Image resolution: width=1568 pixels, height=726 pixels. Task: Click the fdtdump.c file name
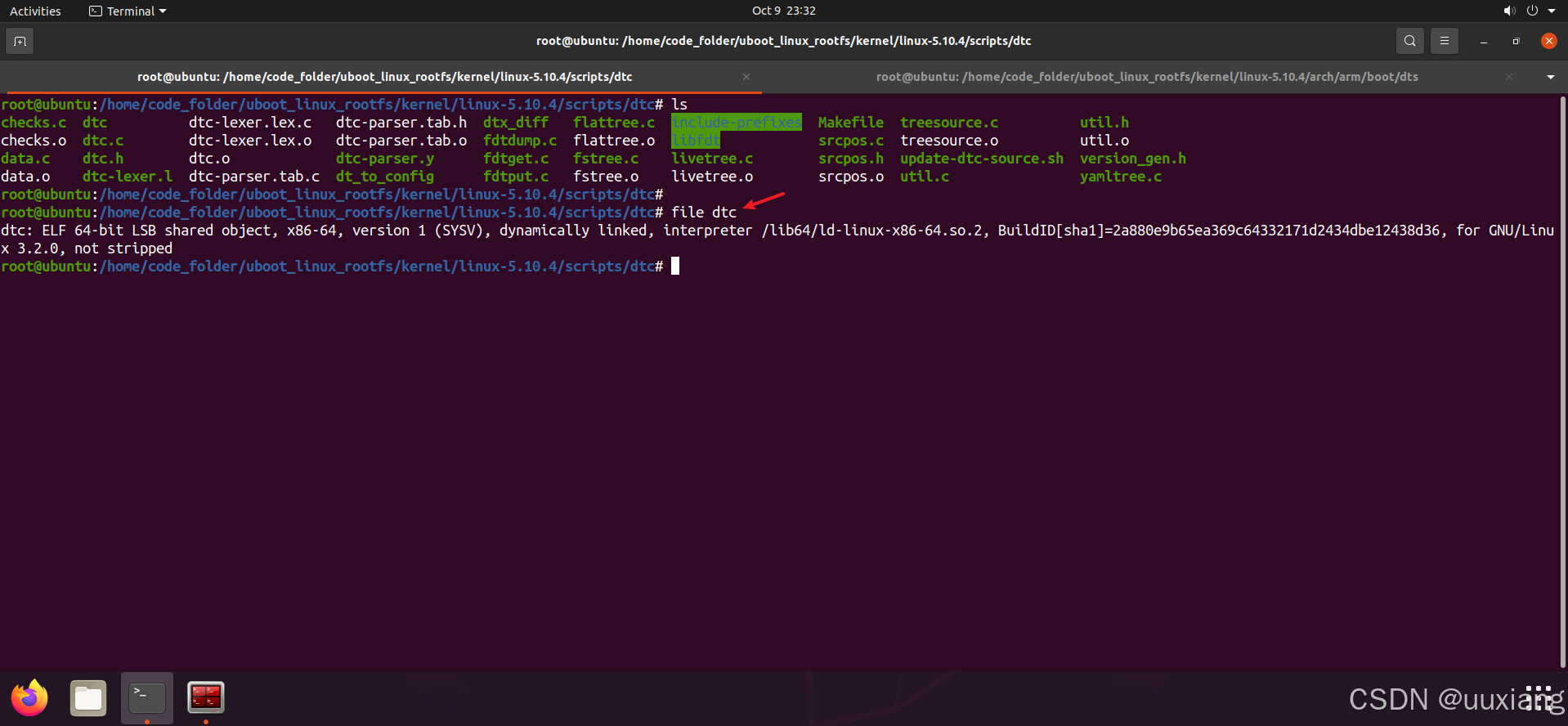tap(520, 141)
